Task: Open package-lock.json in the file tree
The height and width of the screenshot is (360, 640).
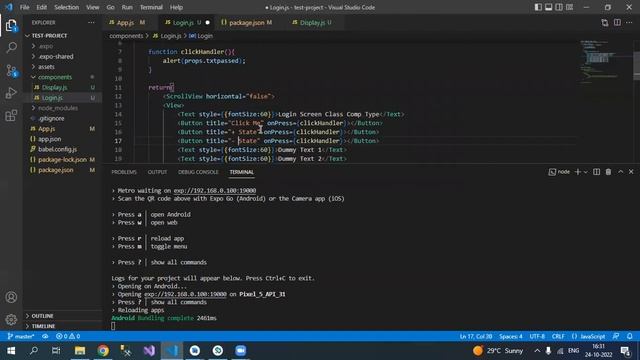Action: [62, 159]
